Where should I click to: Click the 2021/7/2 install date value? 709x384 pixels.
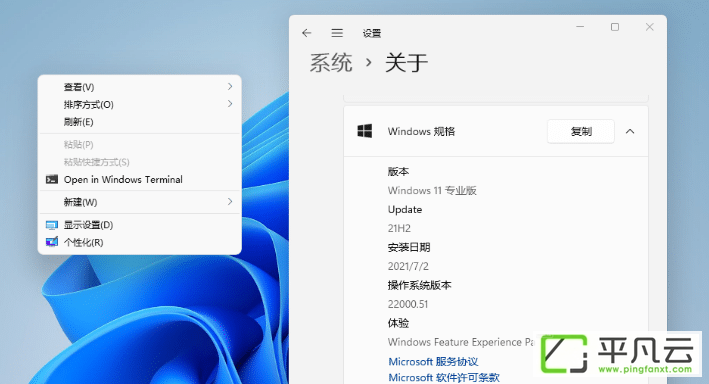[408, 266]
